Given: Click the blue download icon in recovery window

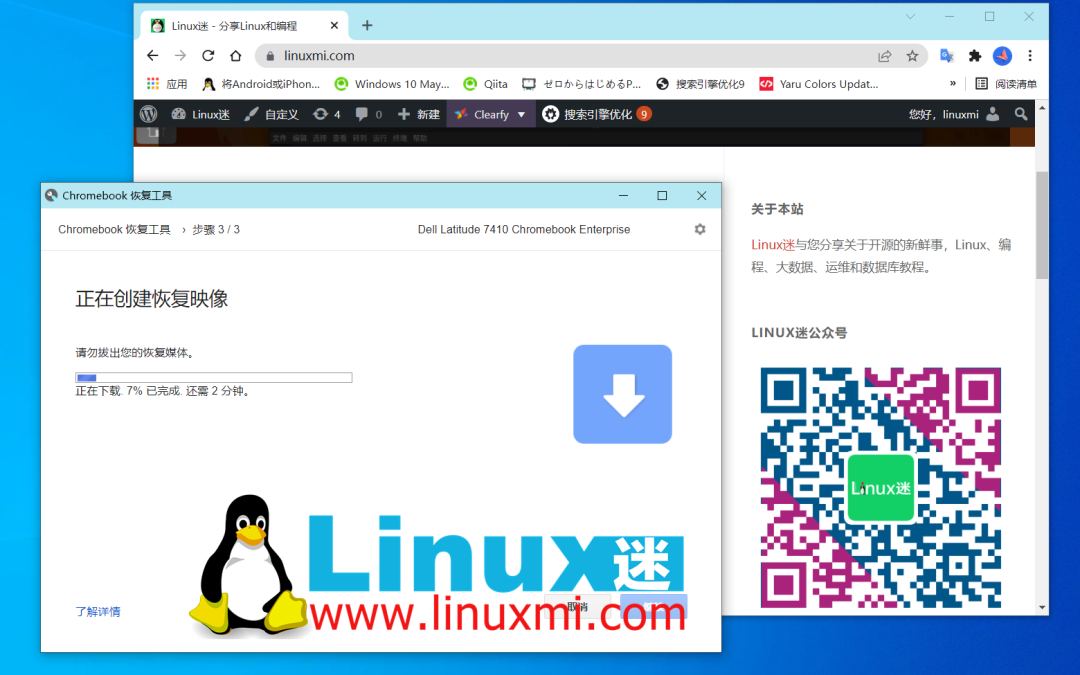Looking at the screenshot, I should (622, 394).
